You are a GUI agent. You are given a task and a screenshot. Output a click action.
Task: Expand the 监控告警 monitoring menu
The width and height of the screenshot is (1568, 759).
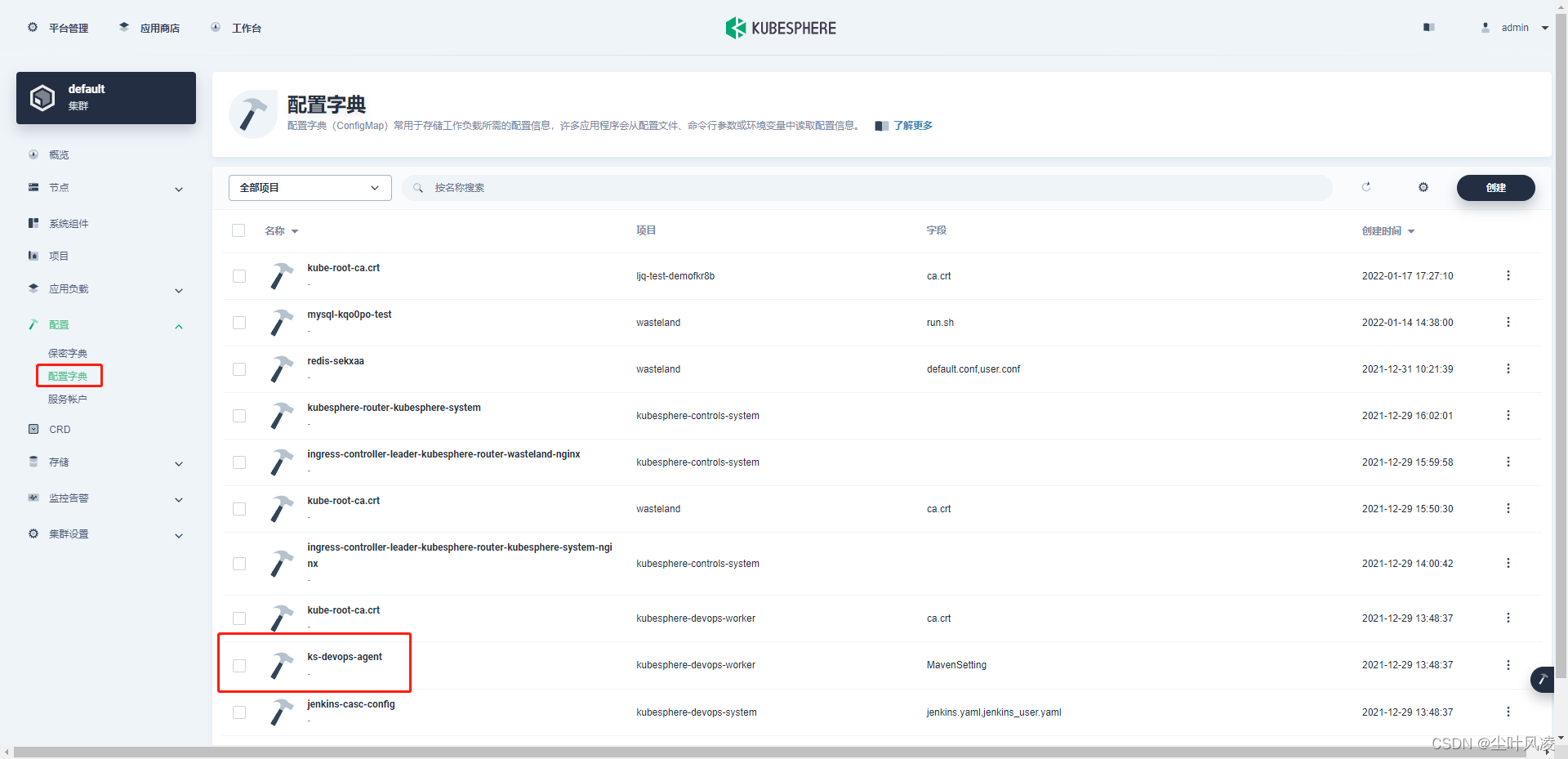106,498
